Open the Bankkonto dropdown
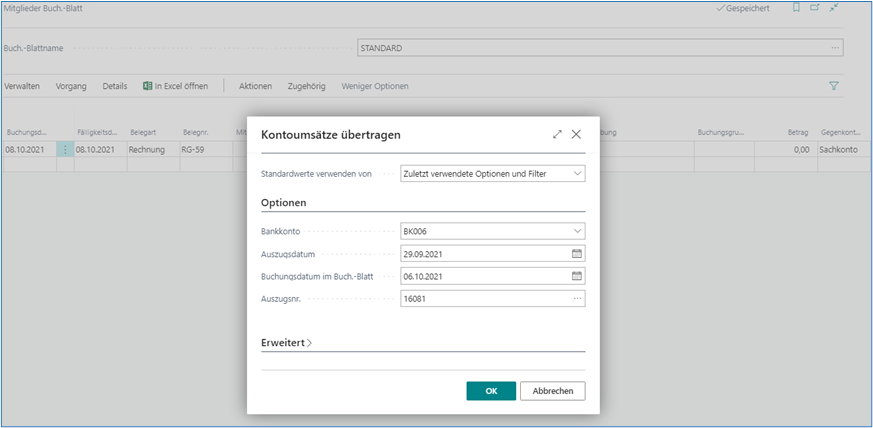Image resolution: width=873 pixels, height=428 pixels. (576, 232)
